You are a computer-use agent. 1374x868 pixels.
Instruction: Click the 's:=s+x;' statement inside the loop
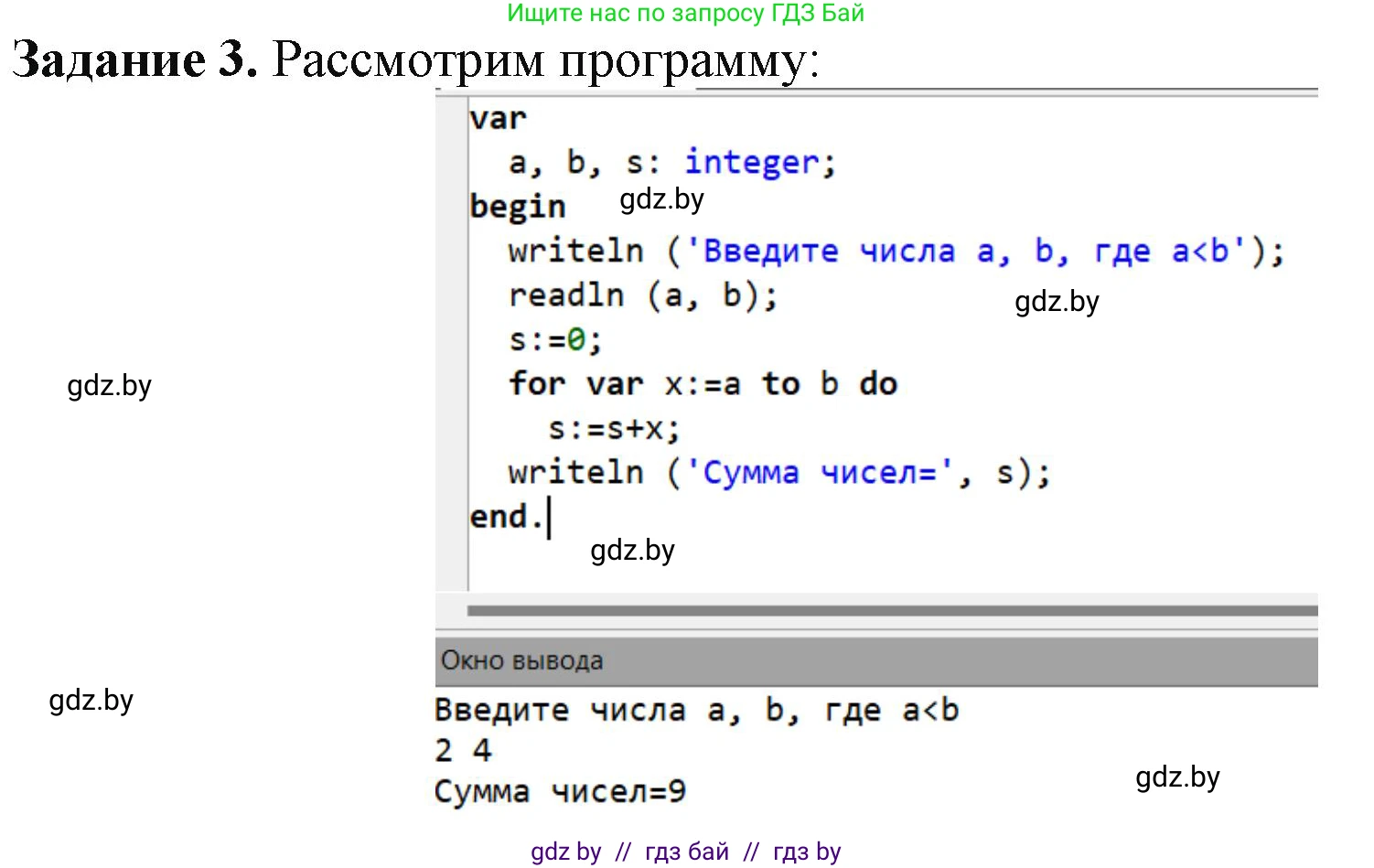[613, 427]
